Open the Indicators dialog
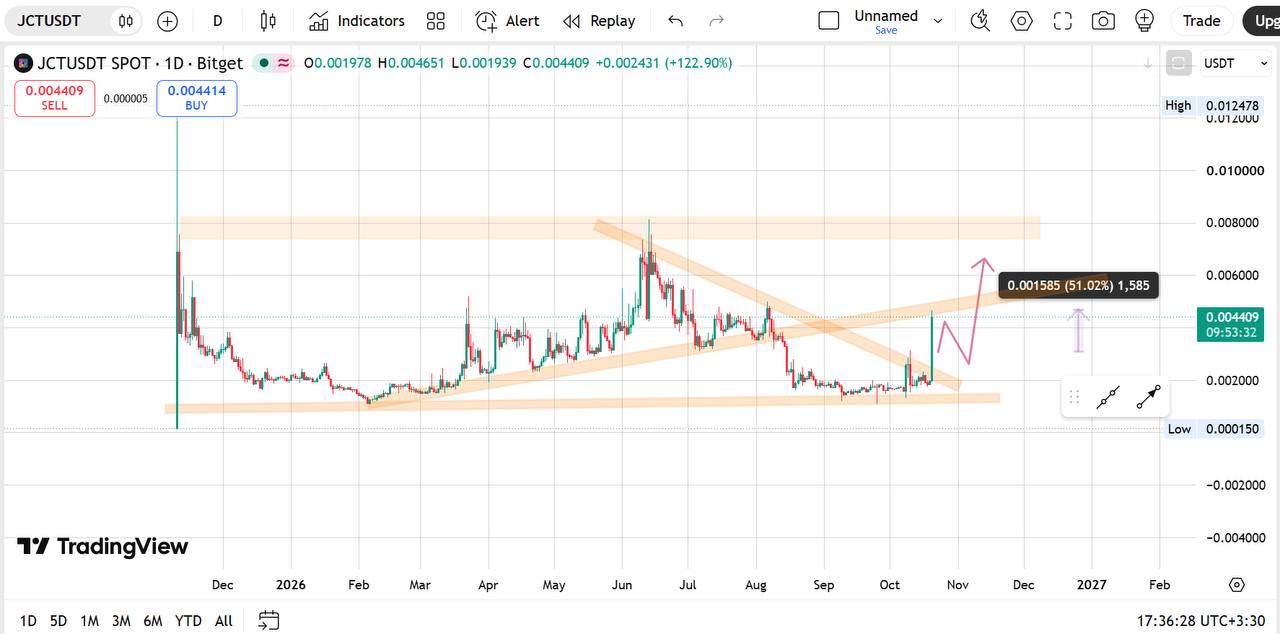 pos(357,20)
